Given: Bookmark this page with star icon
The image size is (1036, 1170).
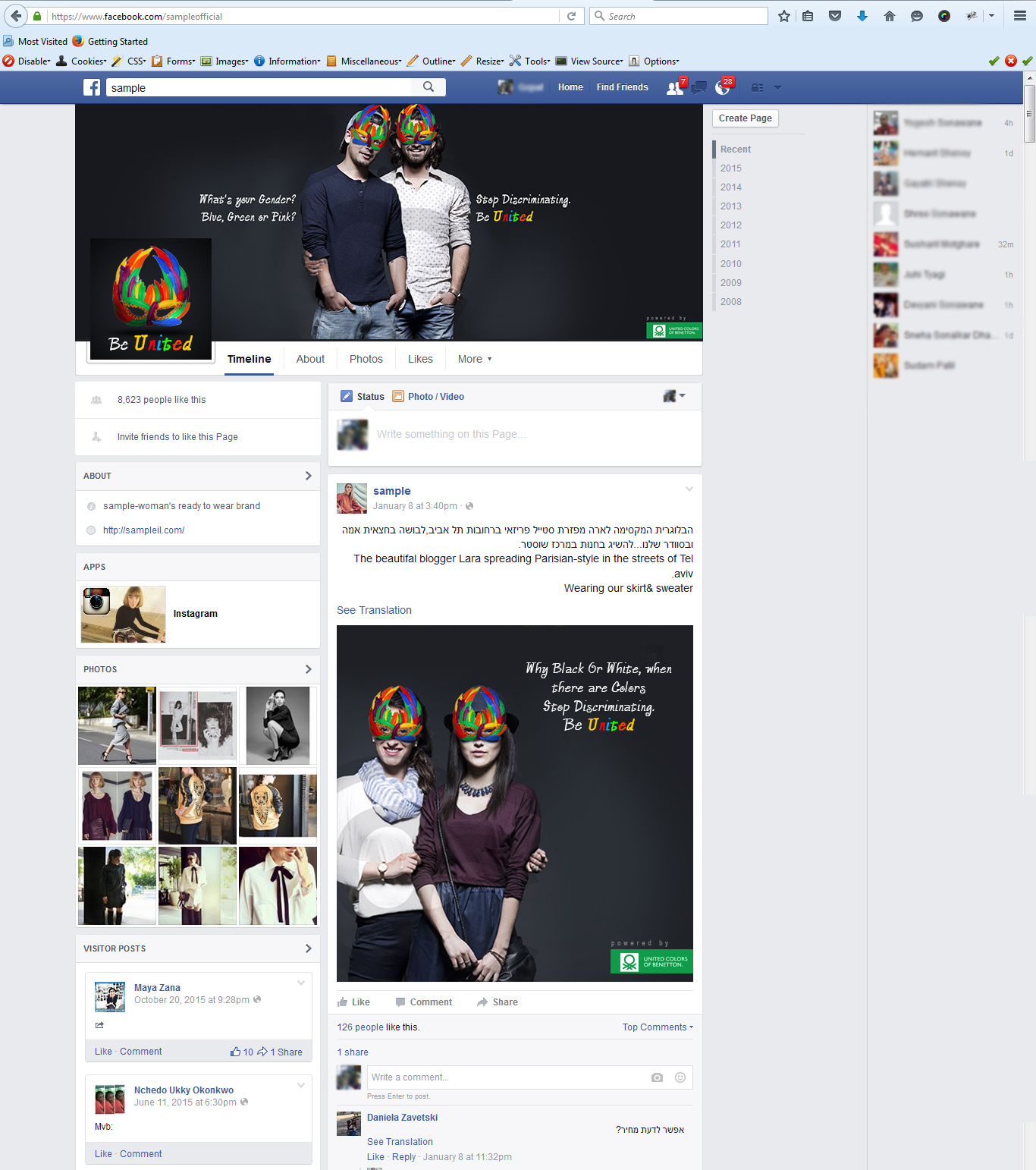Looking at the screenshot, I should [784, 16].
